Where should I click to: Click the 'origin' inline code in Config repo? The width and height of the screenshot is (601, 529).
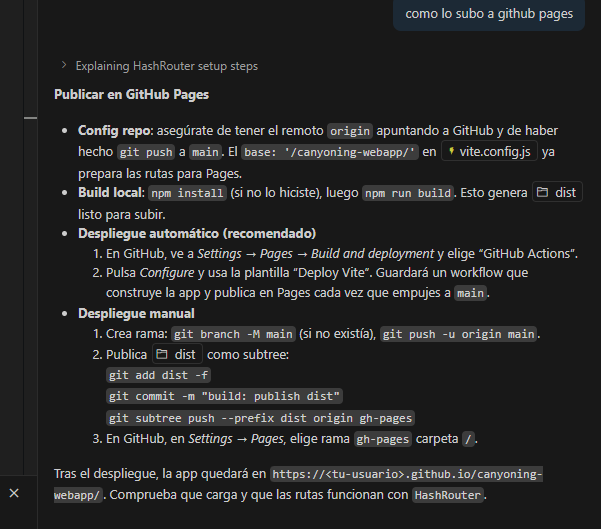coord(349,131)
